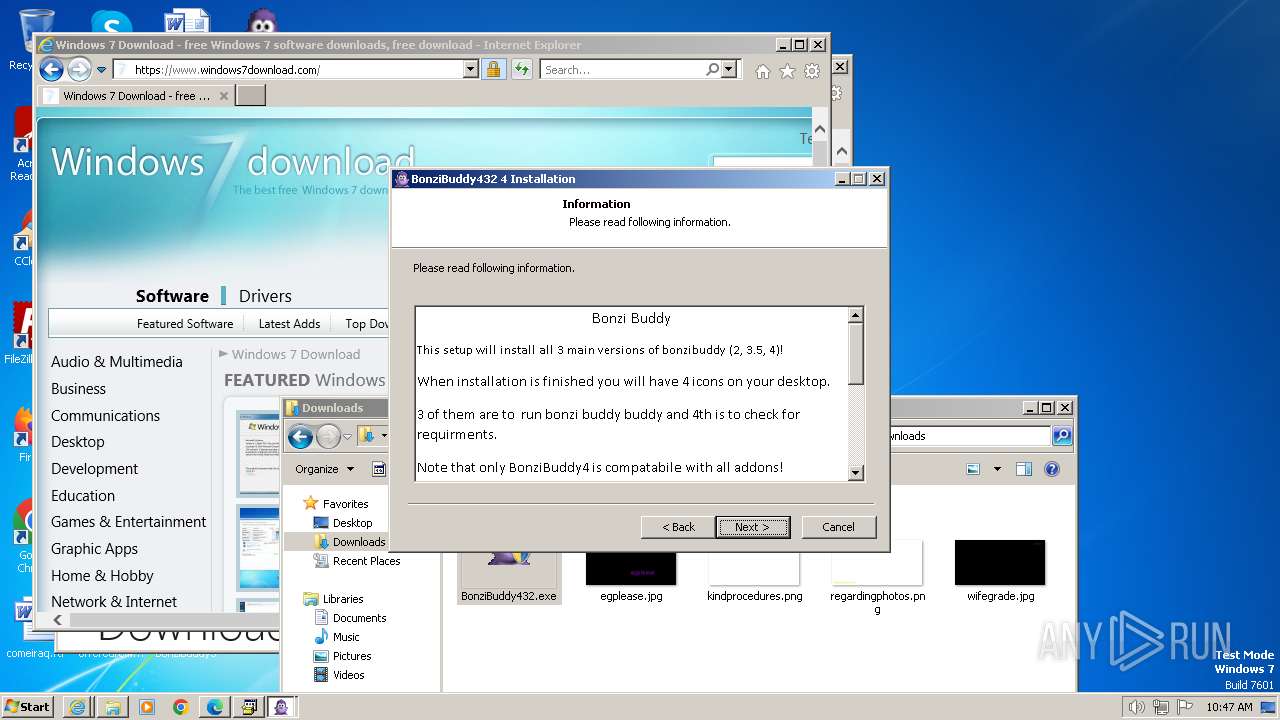Refresh the page in Internet Explorer
This screenshot has height=720, width=1280.
[521, 70]
